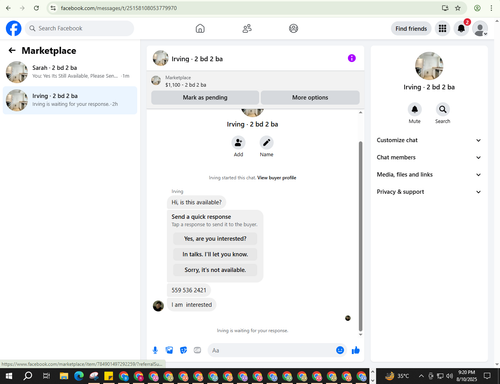Viewport: 500px width, 384px height.
Task: Mute conversation with the bell icon
Action: [415, 109]
